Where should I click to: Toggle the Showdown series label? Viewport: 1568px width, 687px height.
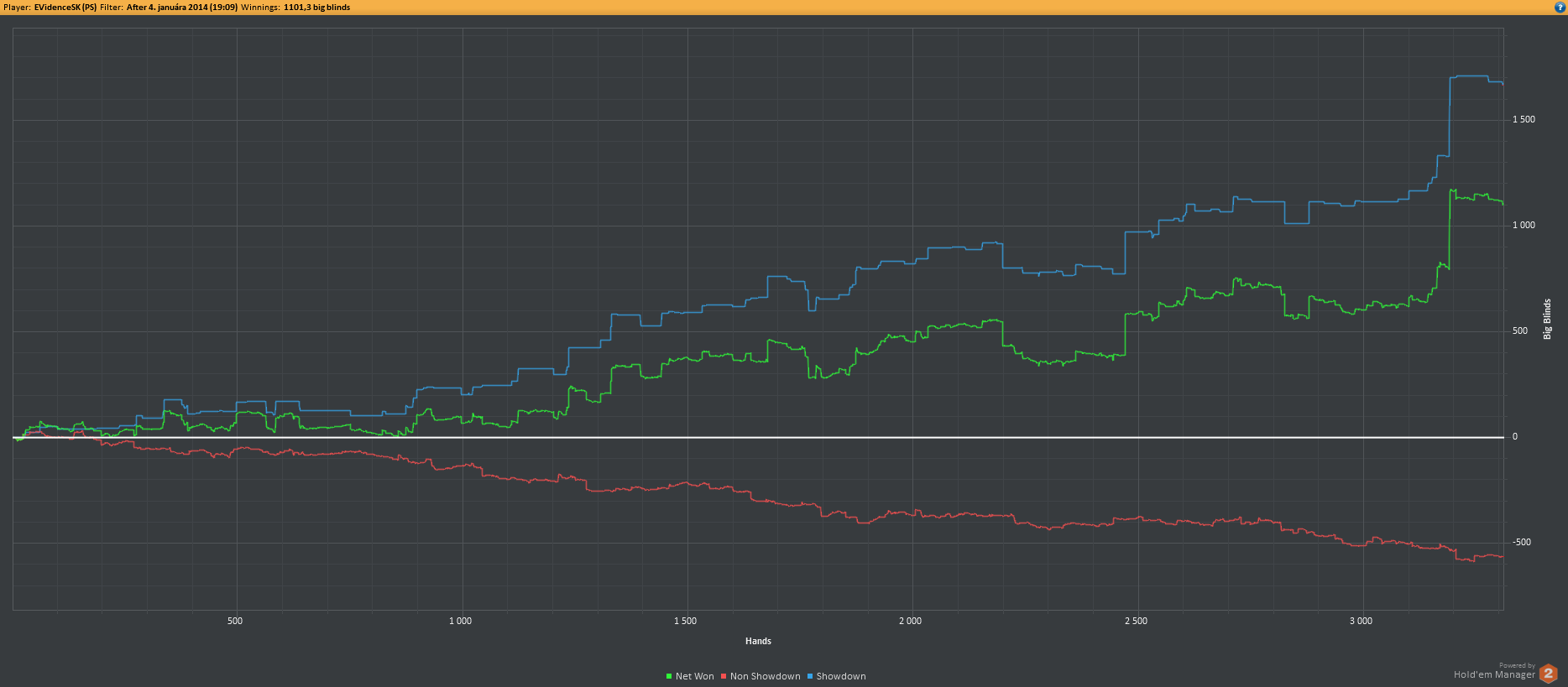pos(840,676)
